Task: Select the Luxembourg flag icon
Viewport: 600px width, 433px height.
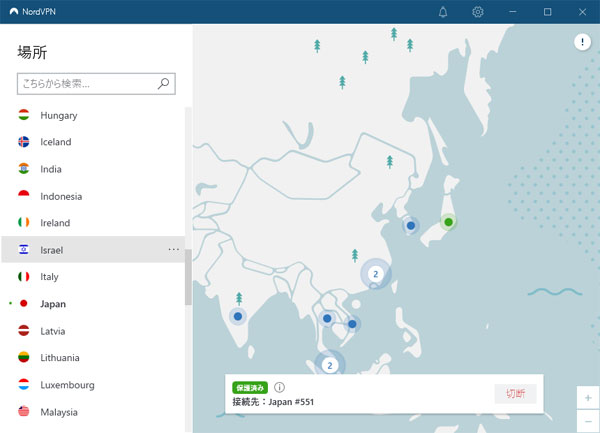Action: click(24, 384)
